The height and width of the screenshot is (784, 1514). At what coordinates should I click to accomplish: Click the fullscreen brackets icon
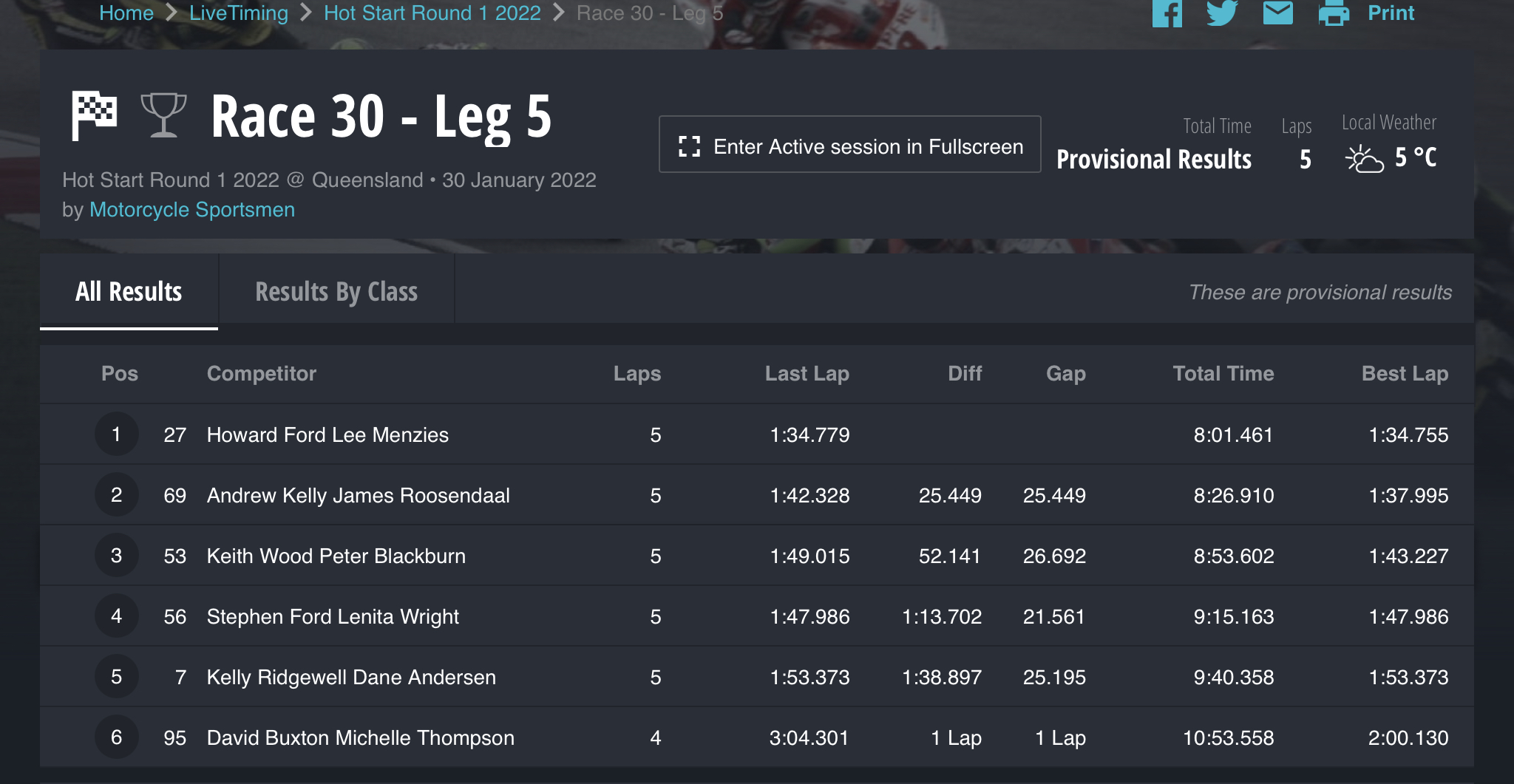pyautogui.click(x=689, y=146)
